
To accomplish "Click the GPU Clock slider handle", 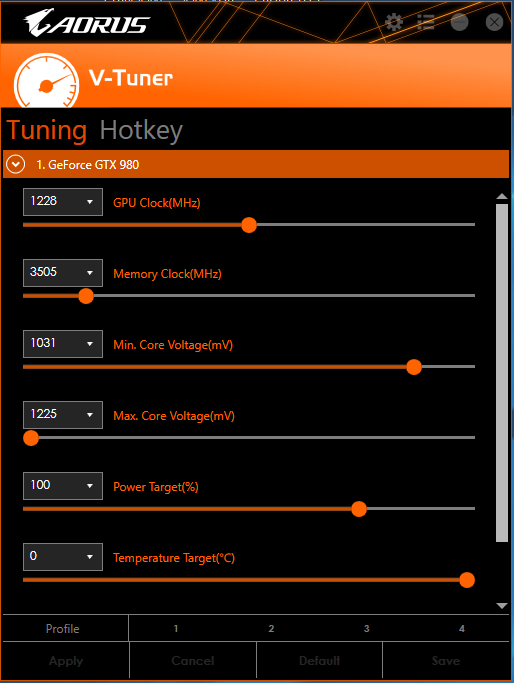I will point(249,225).
